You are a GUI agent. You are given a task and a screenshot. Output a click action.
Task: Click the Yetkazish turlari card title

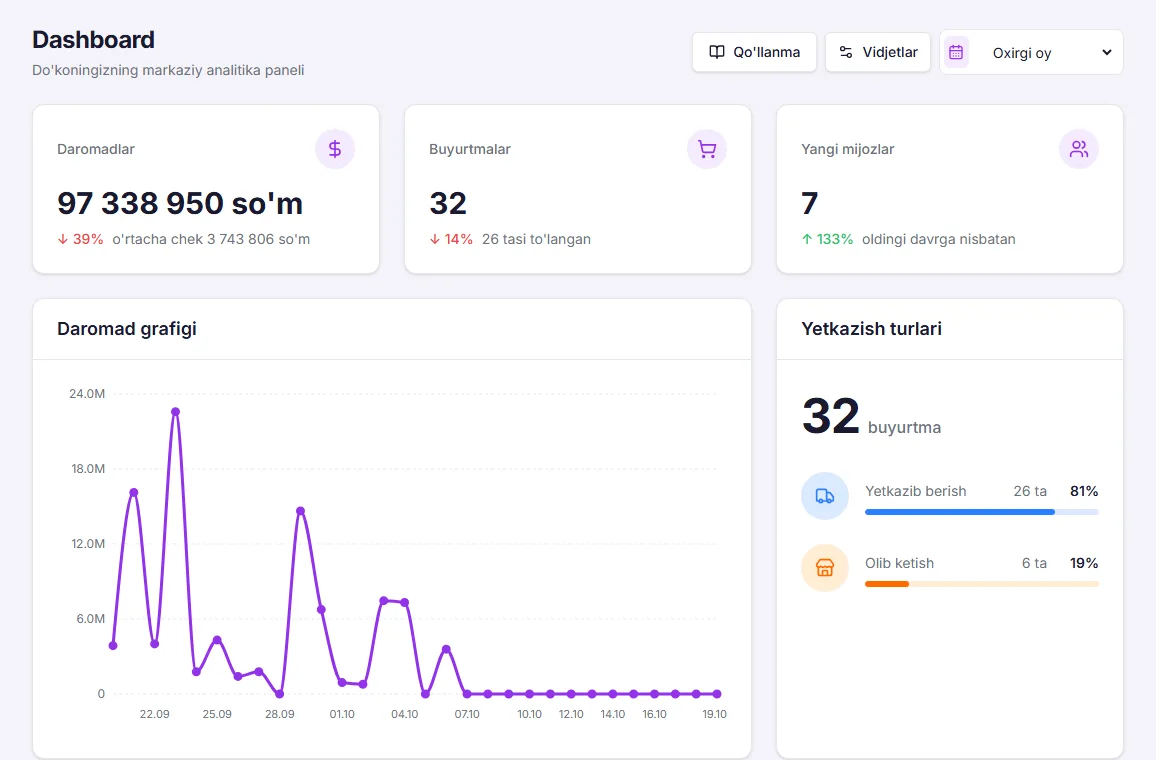tap(871, 329)
